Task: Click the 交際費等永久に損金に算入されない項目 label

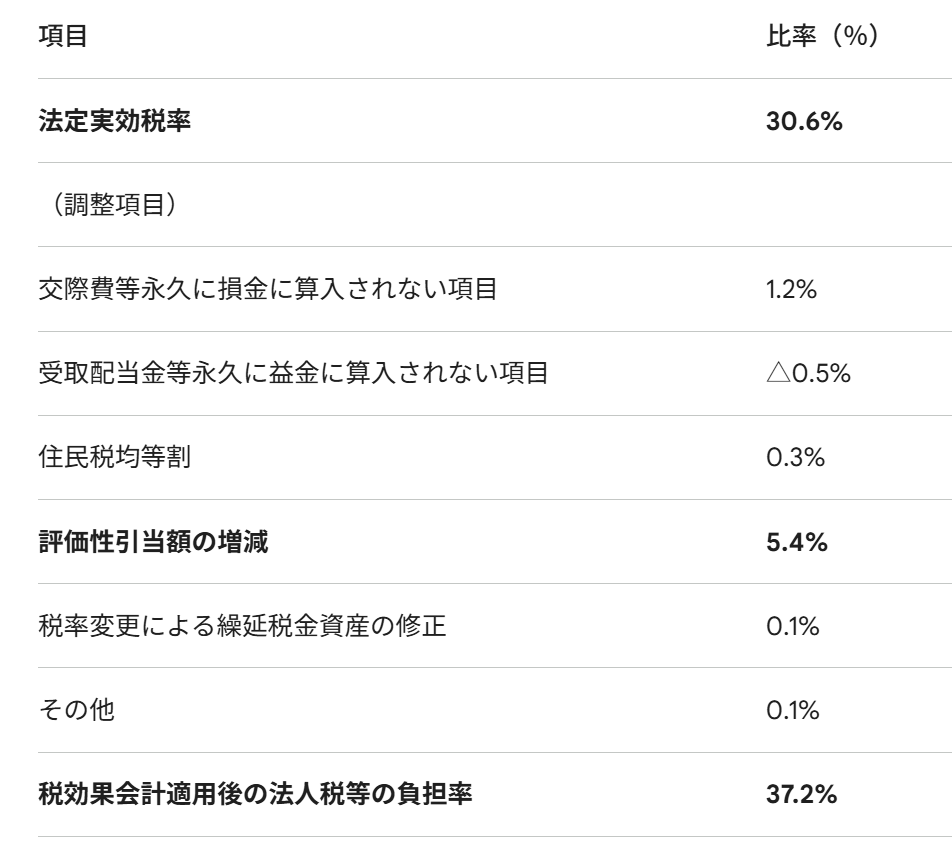Action: 267,290
